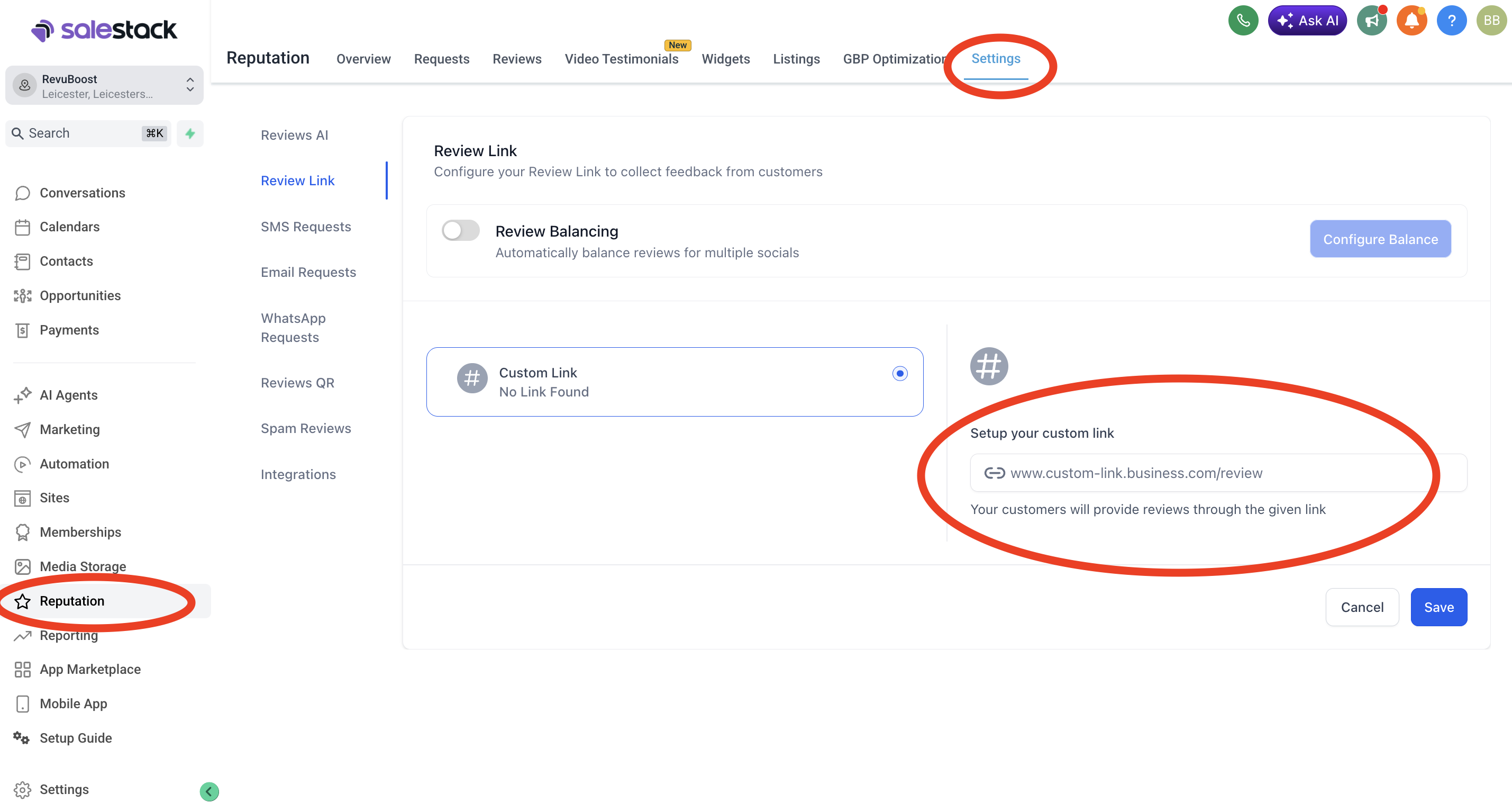Open Setup Guide in the sidebar
The image size is (1512, 812).
point(75,738)
